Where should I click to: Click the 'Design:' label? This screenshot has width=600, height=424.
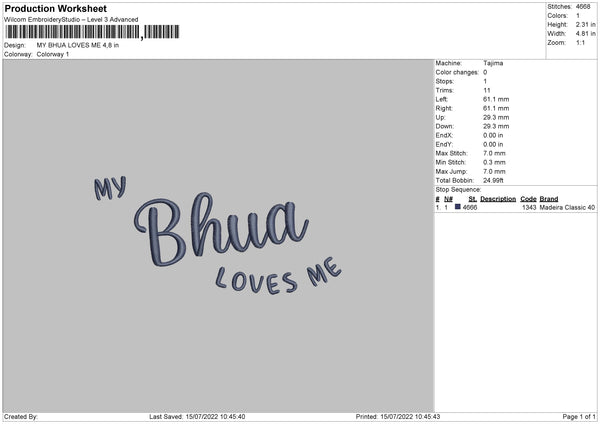pyautogui.click(x=15, y=45)
